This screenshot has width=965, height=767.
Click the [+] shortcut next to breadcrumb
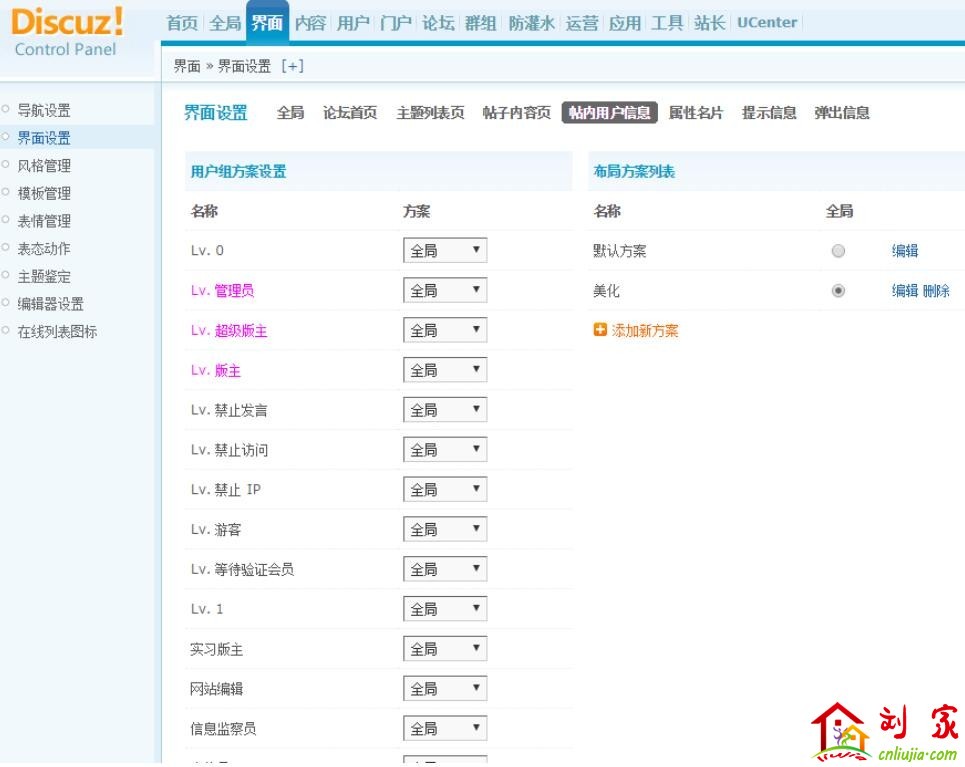(x=292, y=66)
